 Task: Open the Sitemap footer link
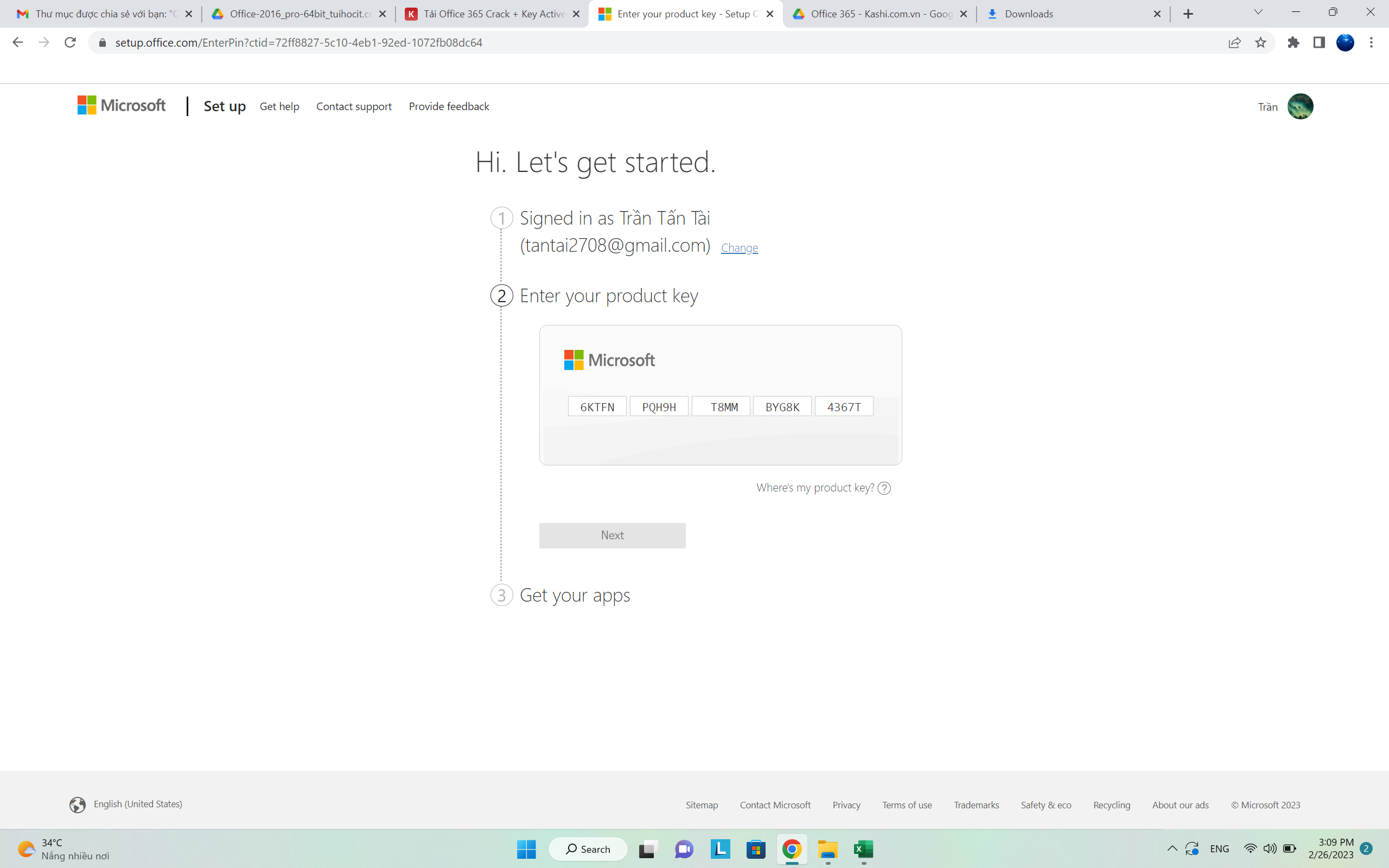point(702,805)
